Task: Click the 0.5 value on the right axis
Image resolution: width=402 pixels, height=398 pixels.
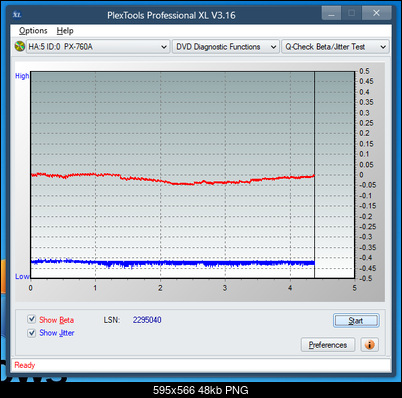Action: [x=364, y=71]
